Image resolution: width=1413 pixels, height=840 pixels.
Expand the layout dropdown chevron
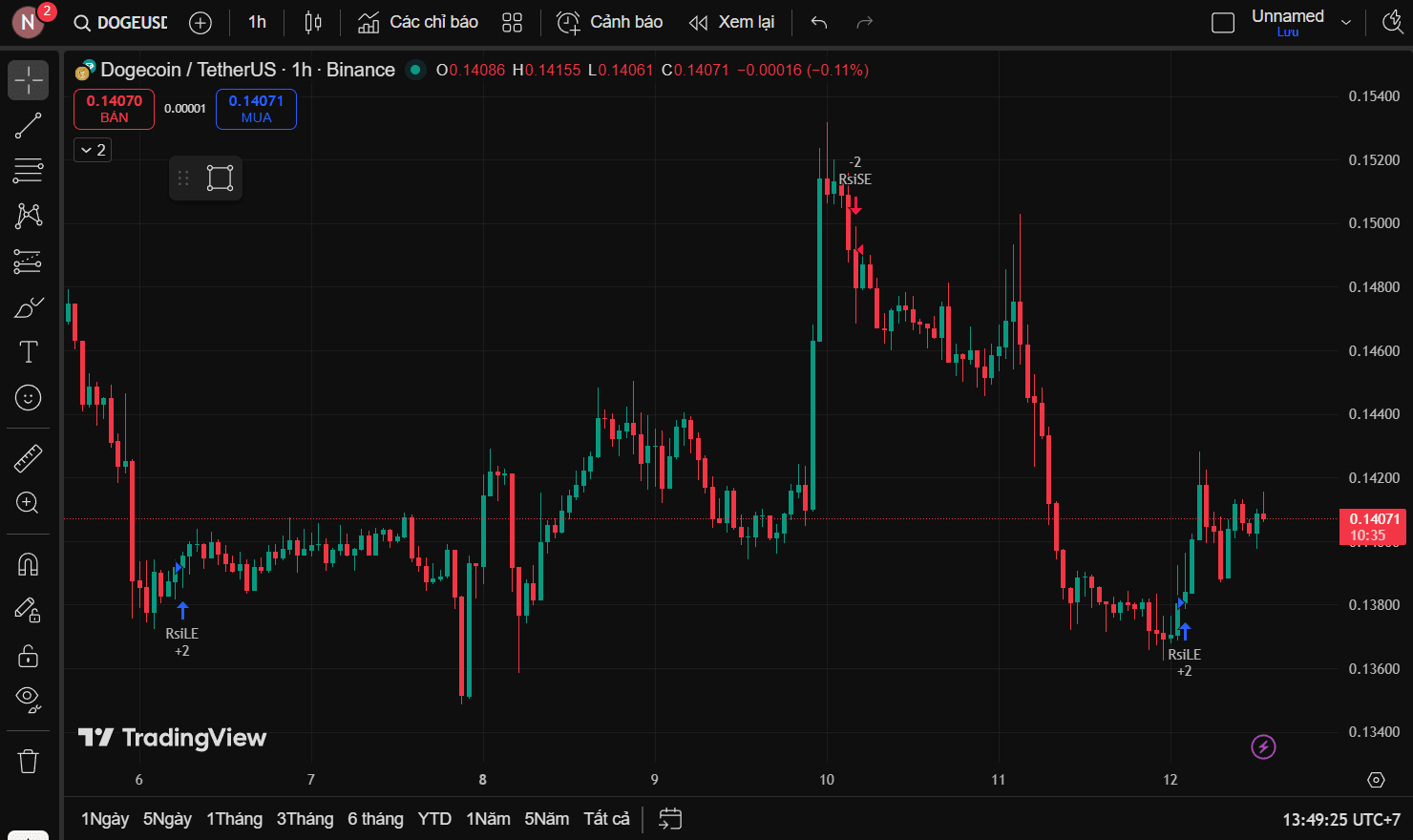click(1346, 23)
